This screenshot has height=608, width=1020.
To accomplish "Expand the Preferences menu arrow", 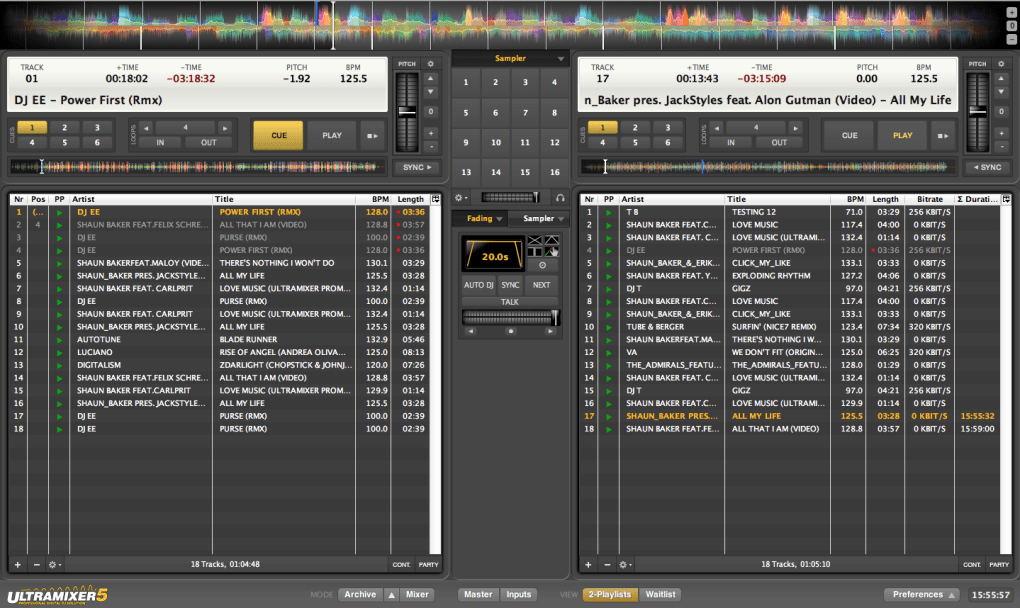I will tap(952, 594).
